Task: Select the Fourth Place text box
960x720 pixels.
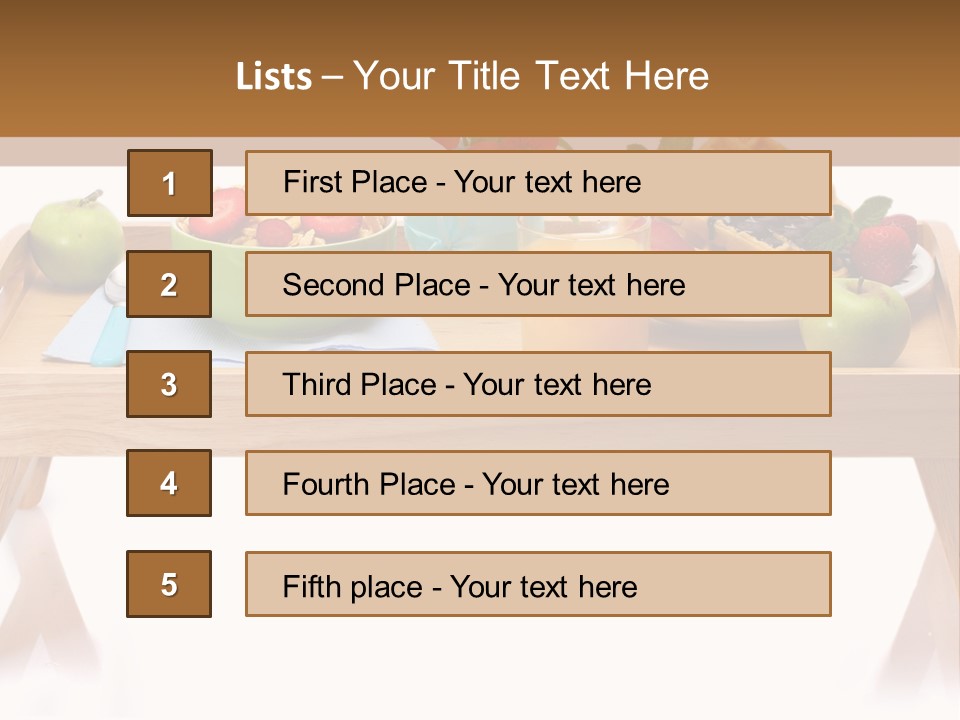Action: (x=538, y=483)
